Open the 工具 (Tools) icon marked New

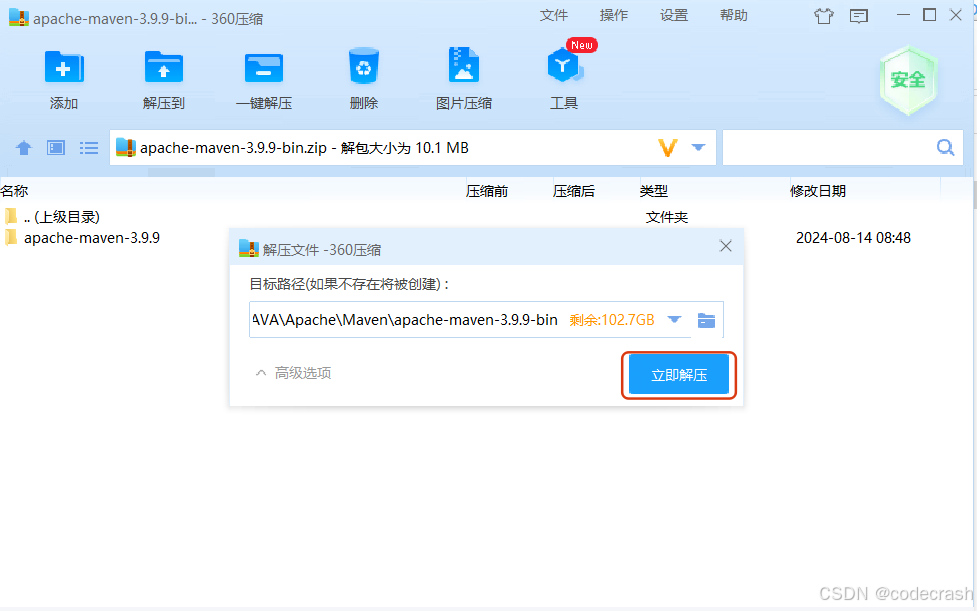pos(565,65)
